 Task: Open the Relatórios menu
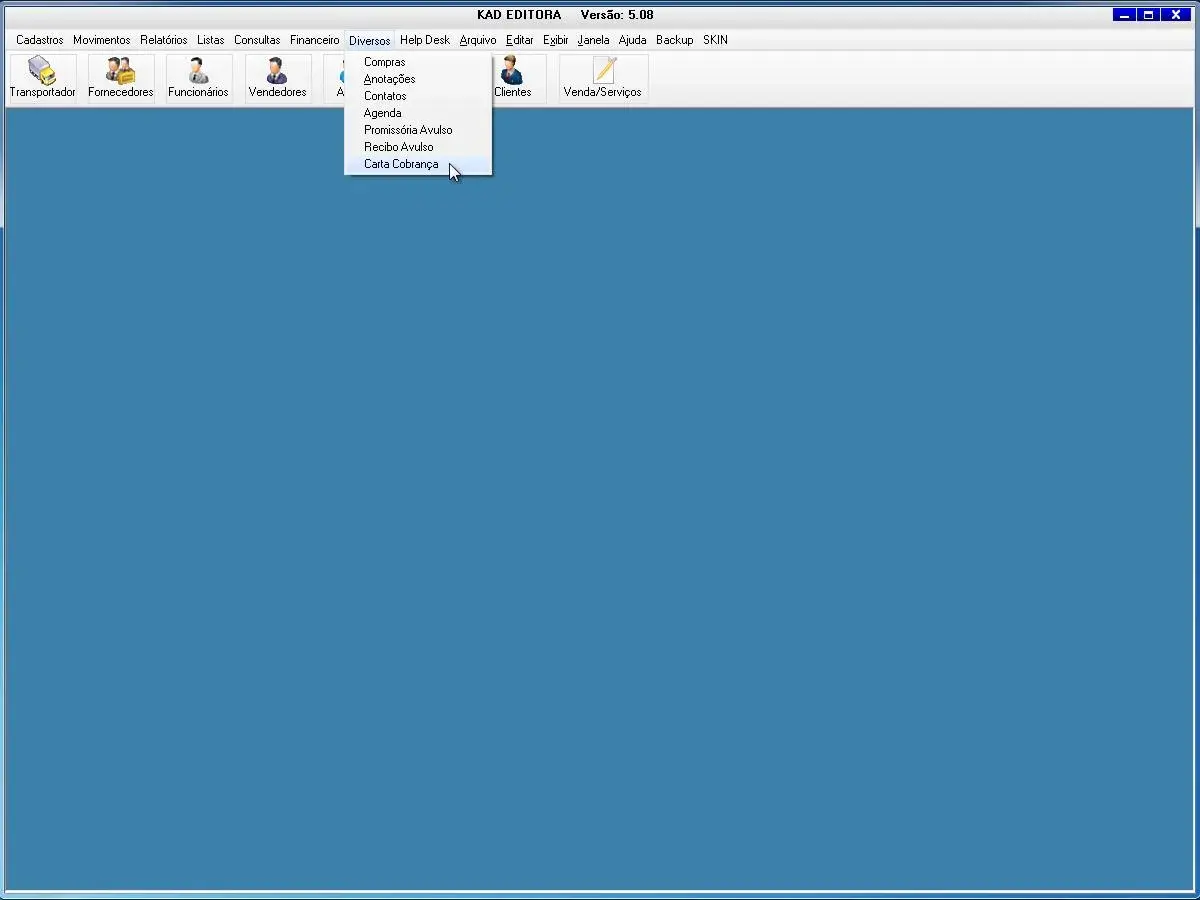click(164, 40)
